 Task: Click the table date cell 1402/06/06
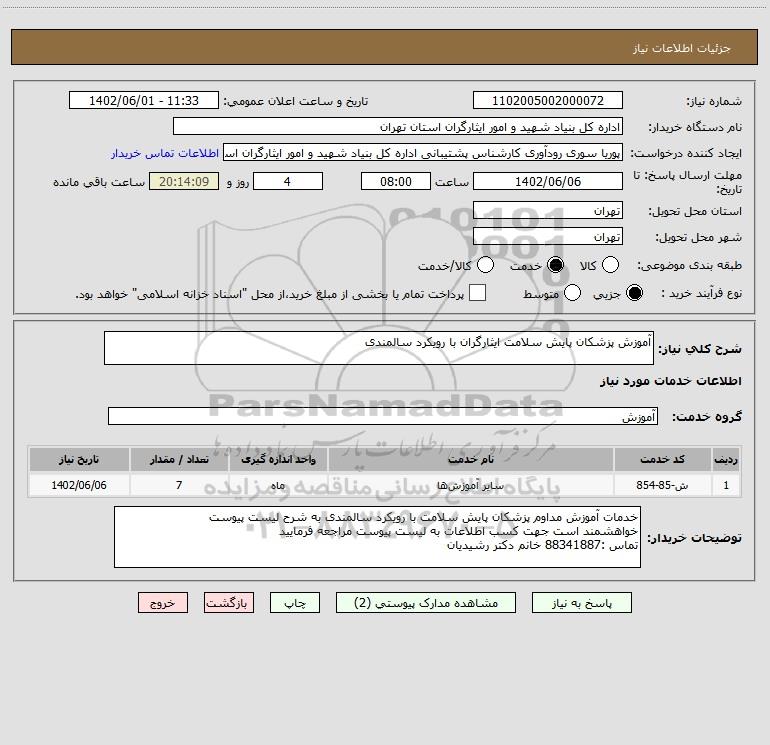tap(79, 485)
